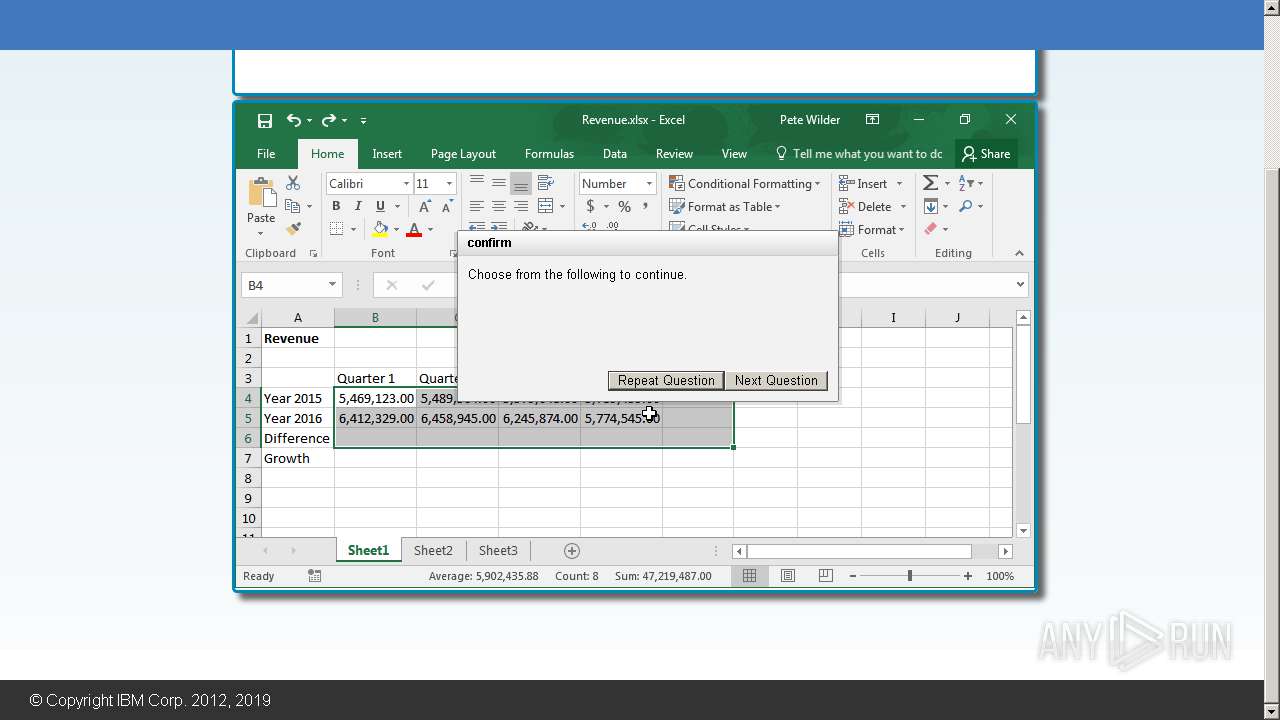Switch to the Insert tab
1280x720 pixels.
point(387,154)
